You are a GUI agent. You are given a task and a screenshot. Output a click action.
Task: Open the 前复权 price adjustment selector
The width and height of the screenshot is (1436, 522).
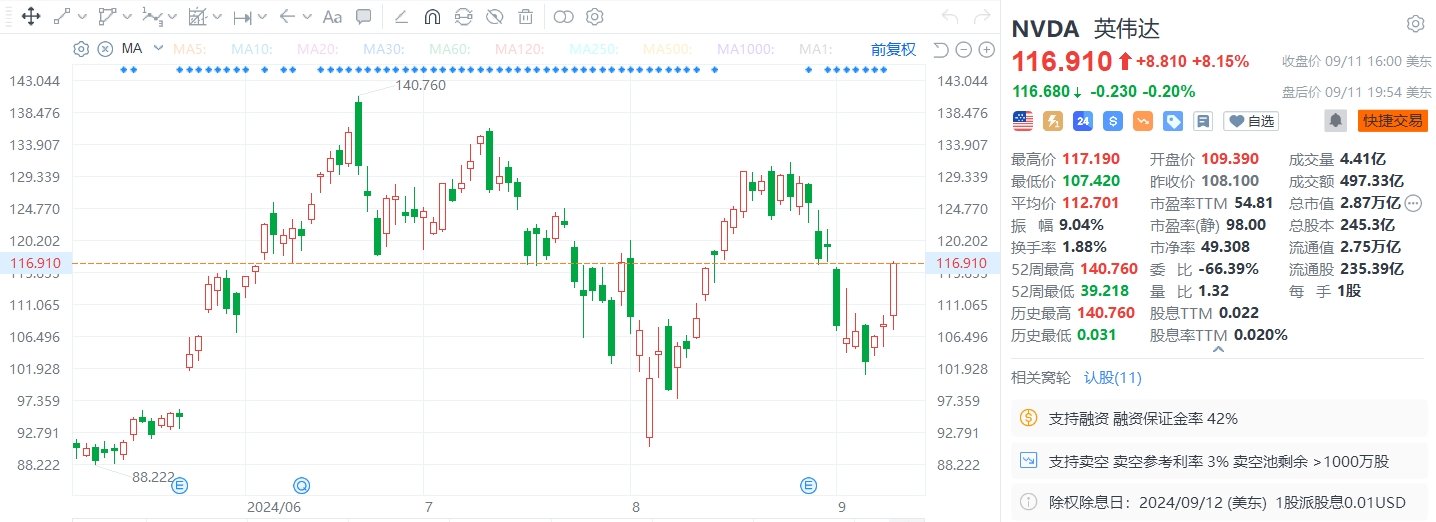click(893, 48)
